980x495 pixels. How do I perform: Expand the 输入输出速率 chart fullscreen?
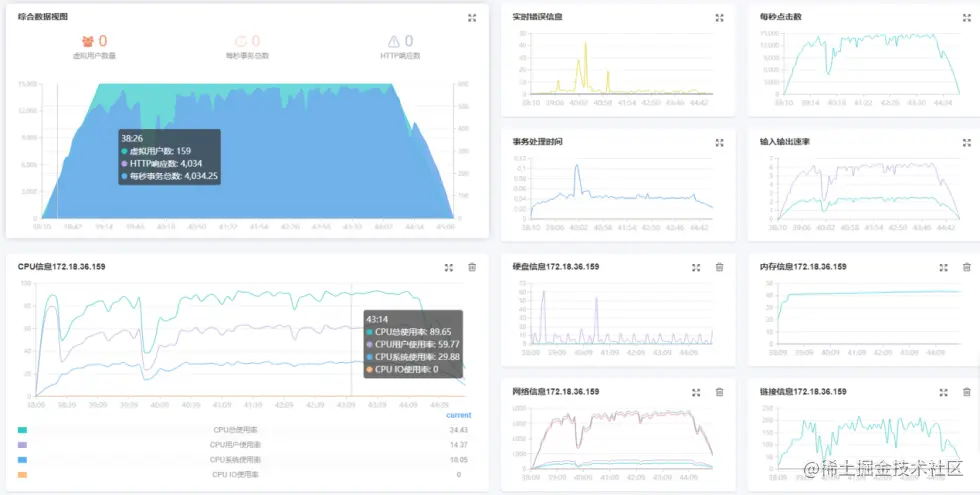click(967, 143)
